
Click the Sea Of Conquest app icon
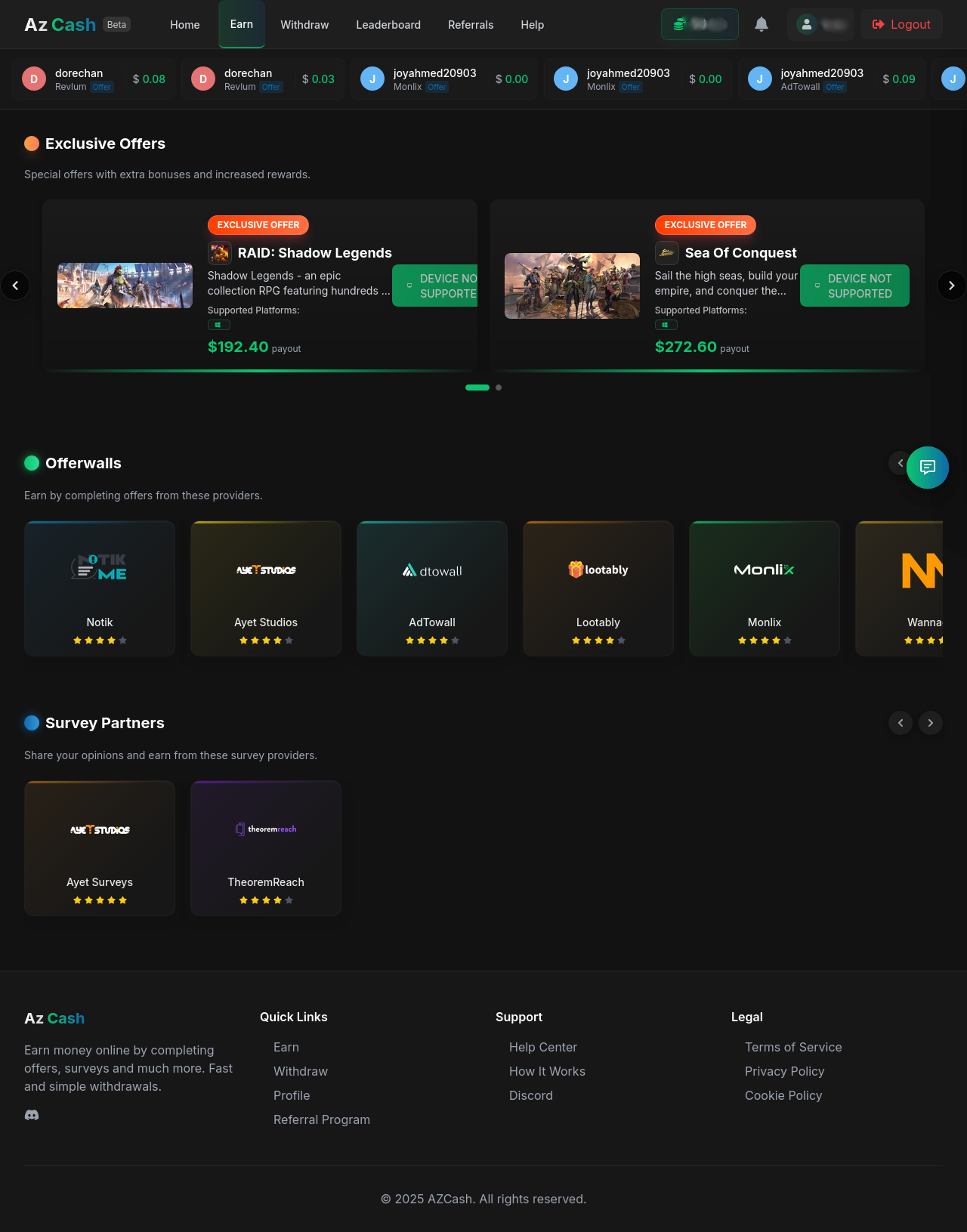(x=667, y=252)
